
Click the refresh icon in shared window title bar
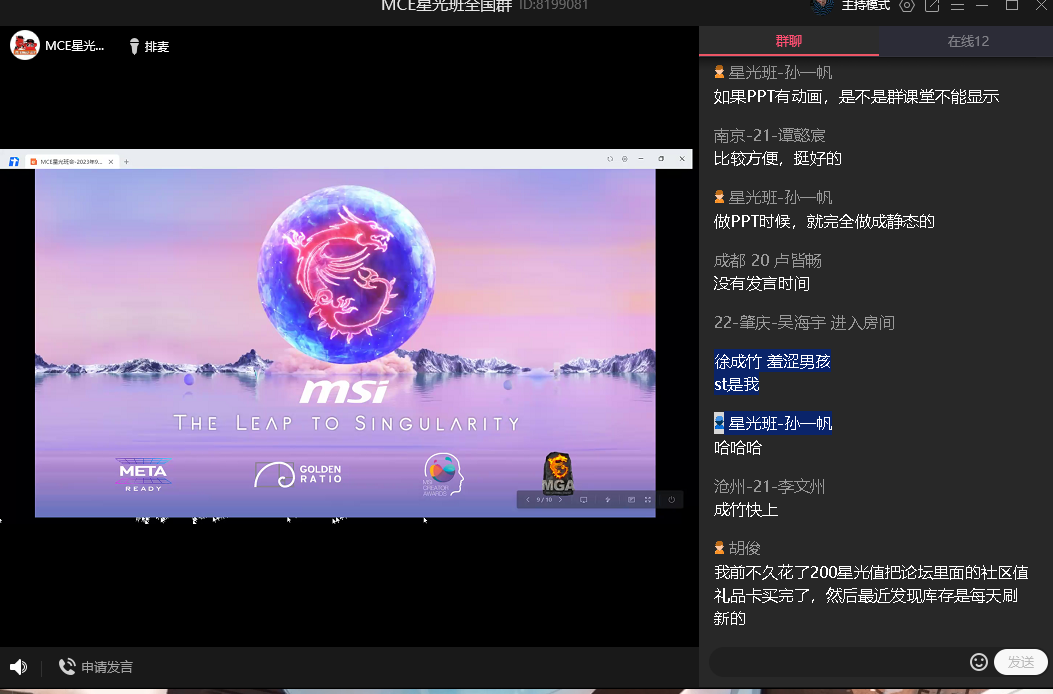610,159
